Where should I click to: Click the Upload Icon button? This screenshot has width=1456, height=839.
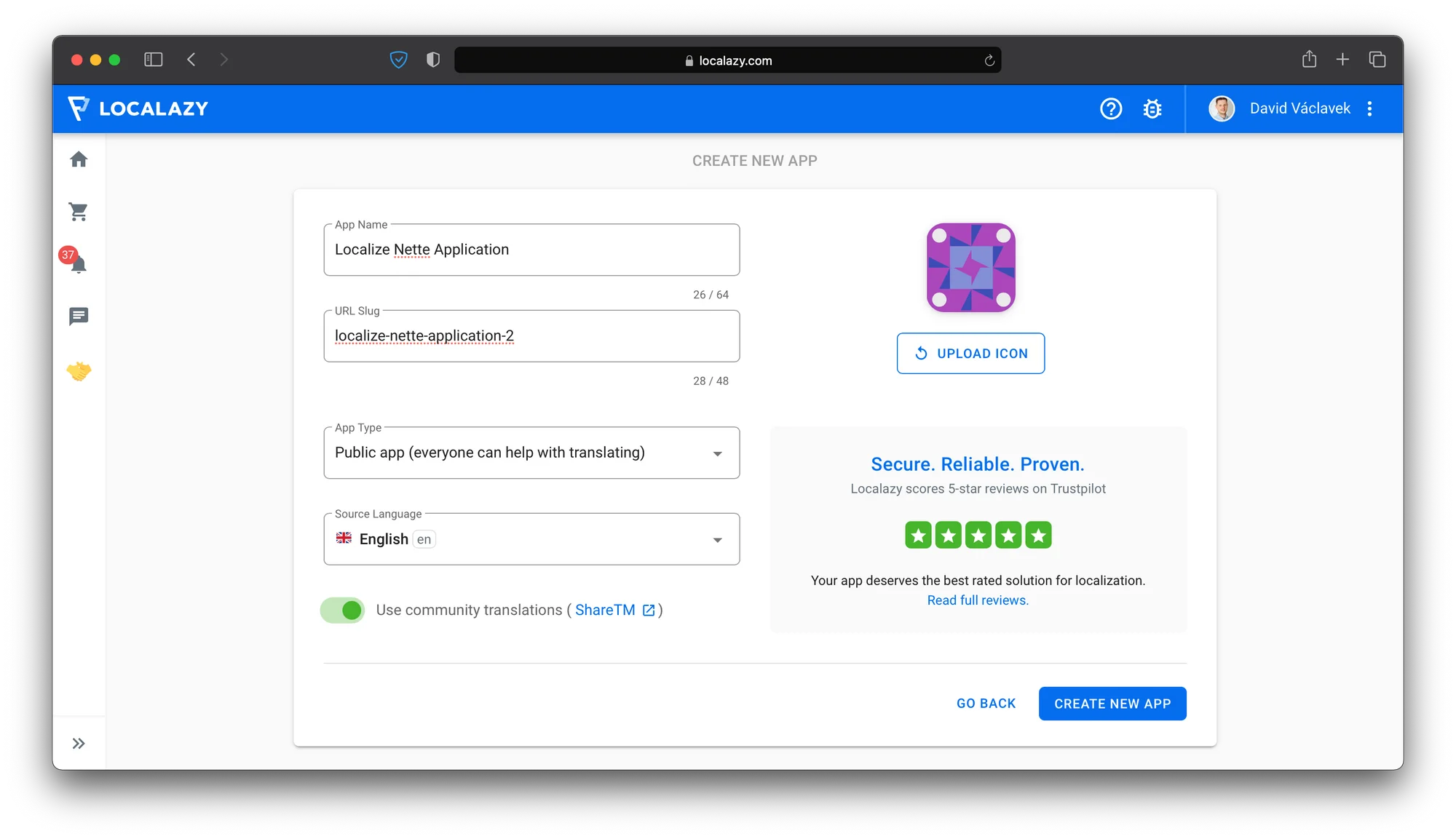[970, 354]
